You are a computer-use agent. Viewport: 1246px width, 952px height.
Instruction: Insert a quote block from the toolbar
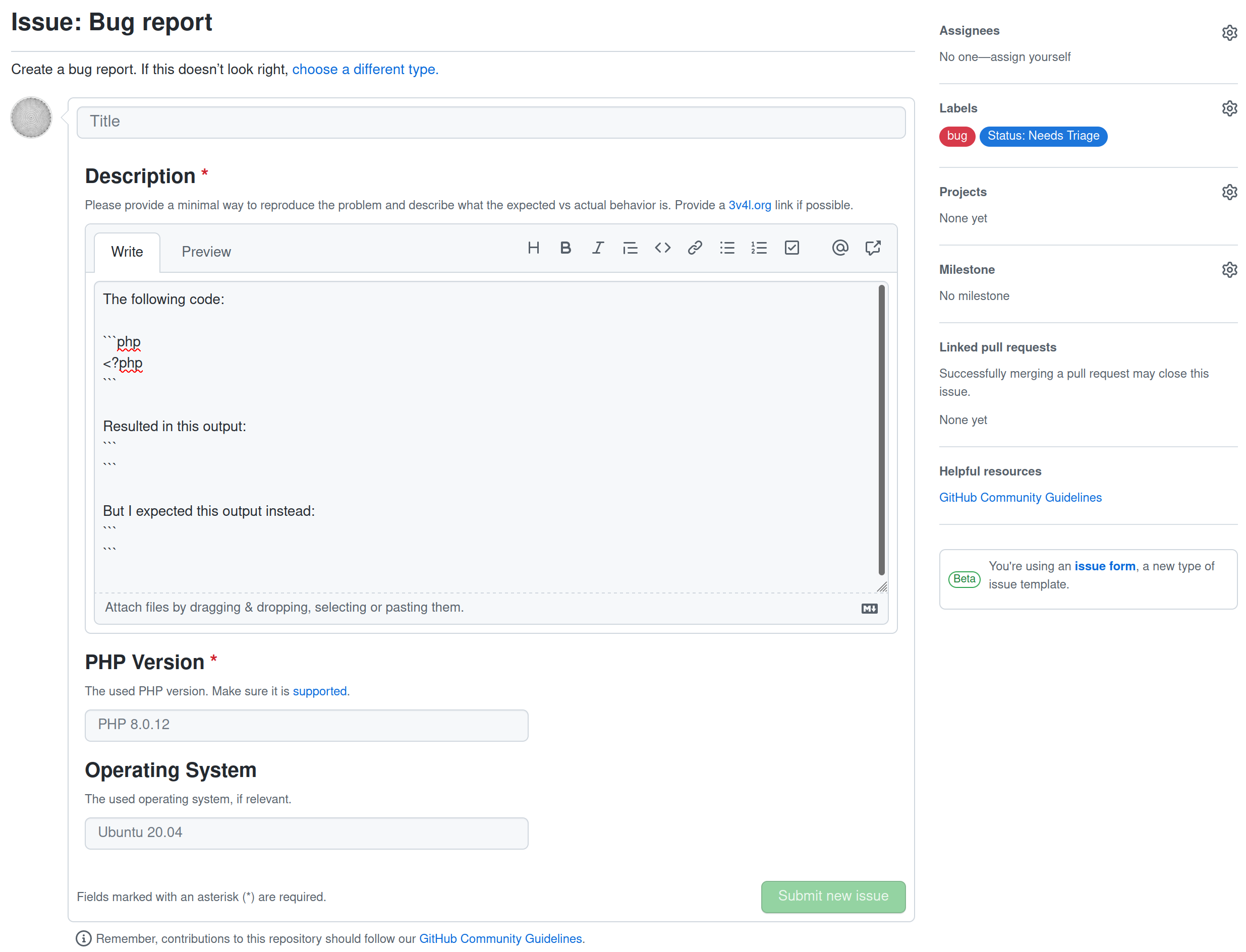(630, 248)
